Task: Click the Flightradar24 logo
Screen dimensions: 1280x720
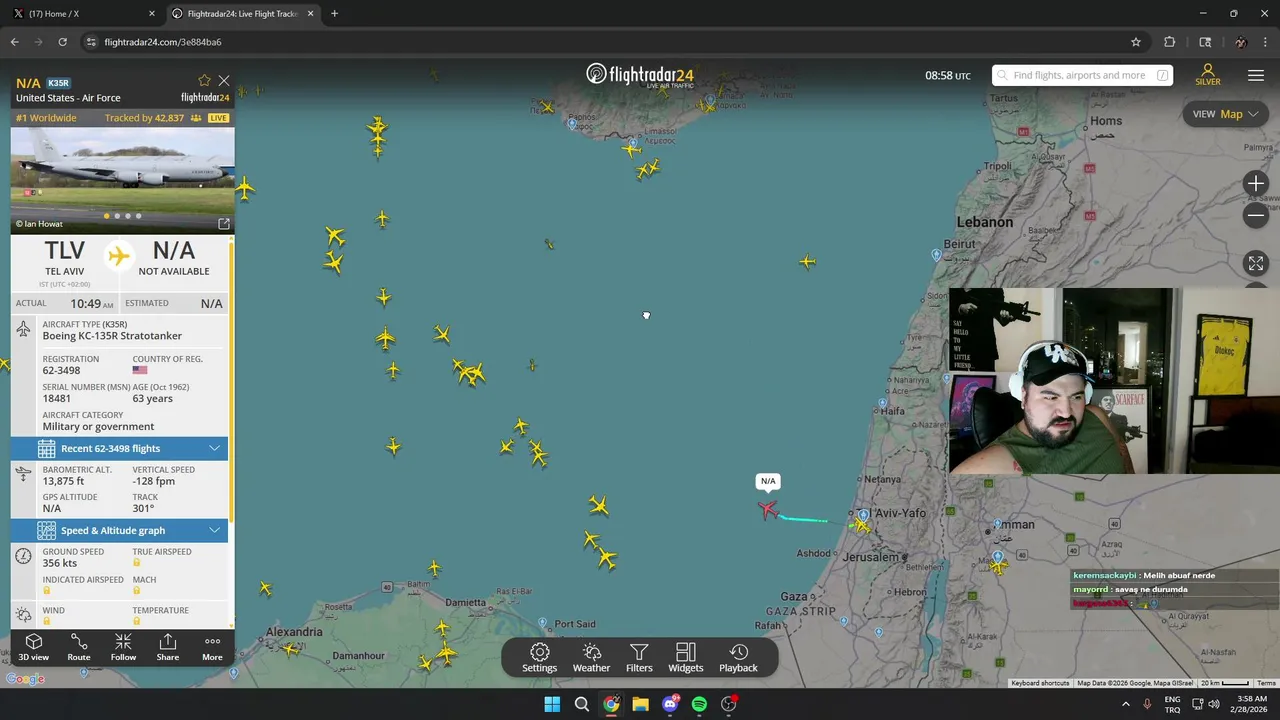Action: (640, 75)
